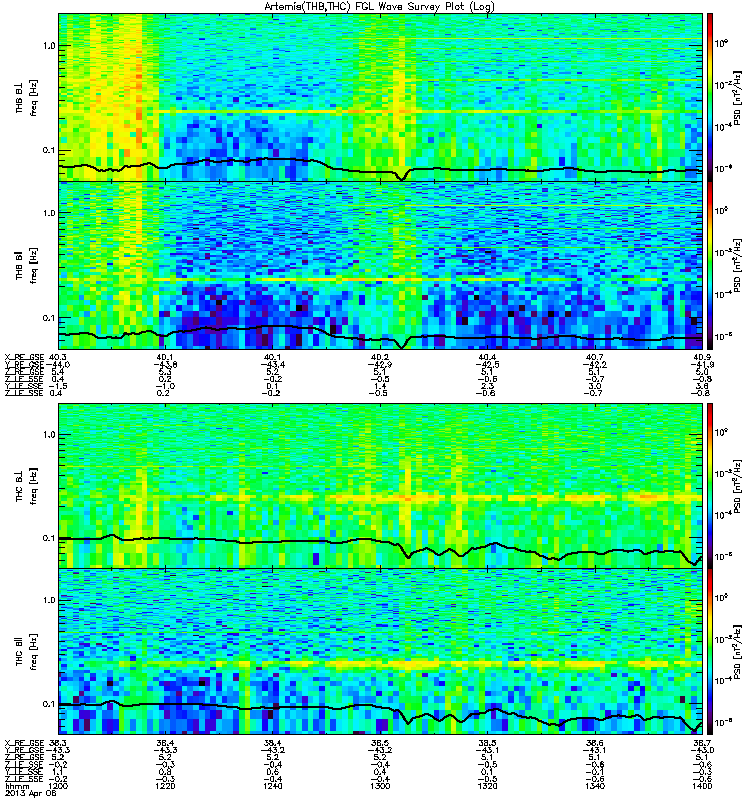Click THB X_RE_GSE value '40.4'

pyautogui.click(x=487, y=358)
